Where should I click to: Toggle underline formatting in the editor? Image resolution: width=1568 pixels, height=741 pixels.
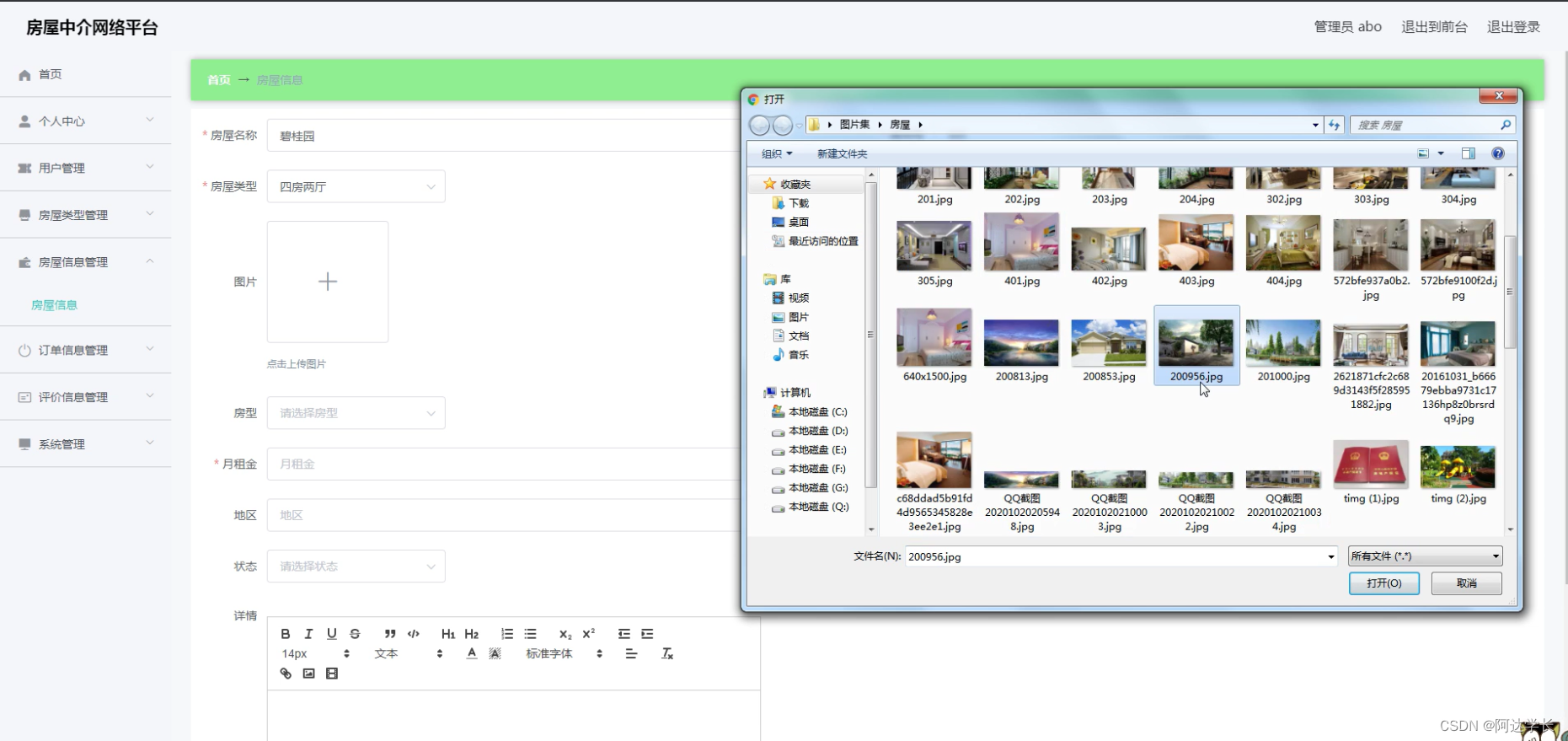(332, 634)
